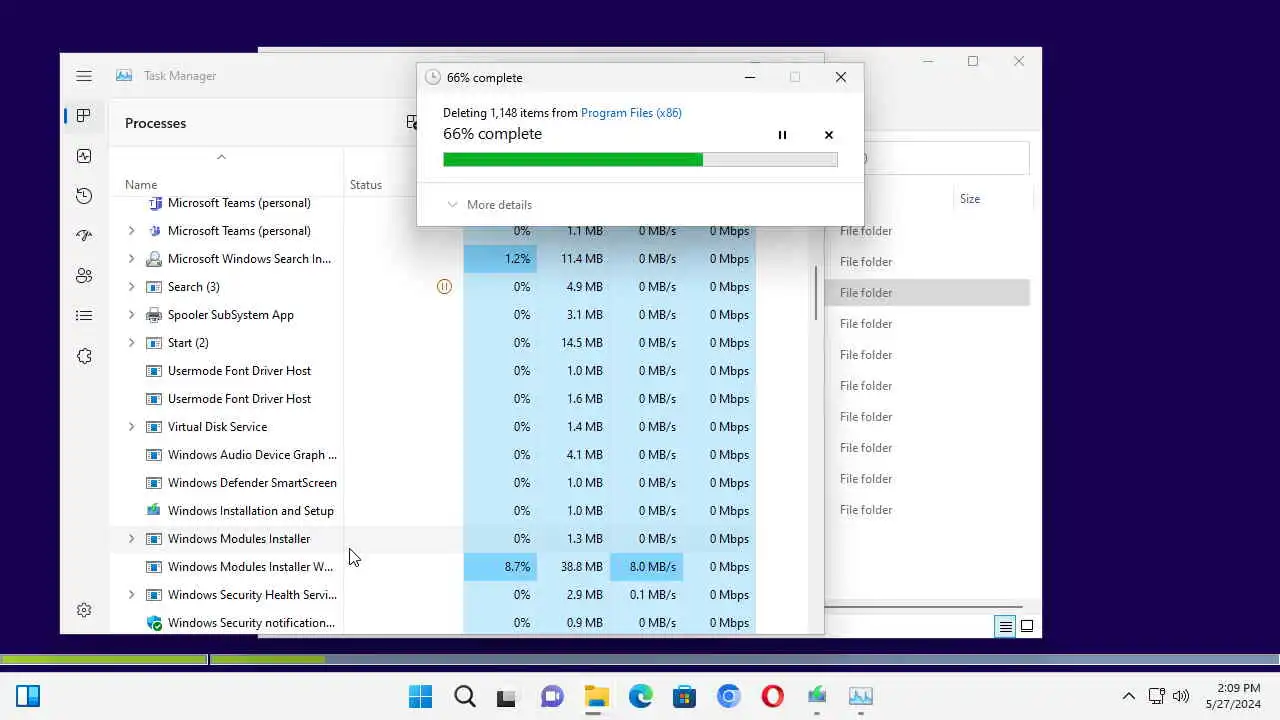Click the delete progress bar

click(x=640, y=160)
